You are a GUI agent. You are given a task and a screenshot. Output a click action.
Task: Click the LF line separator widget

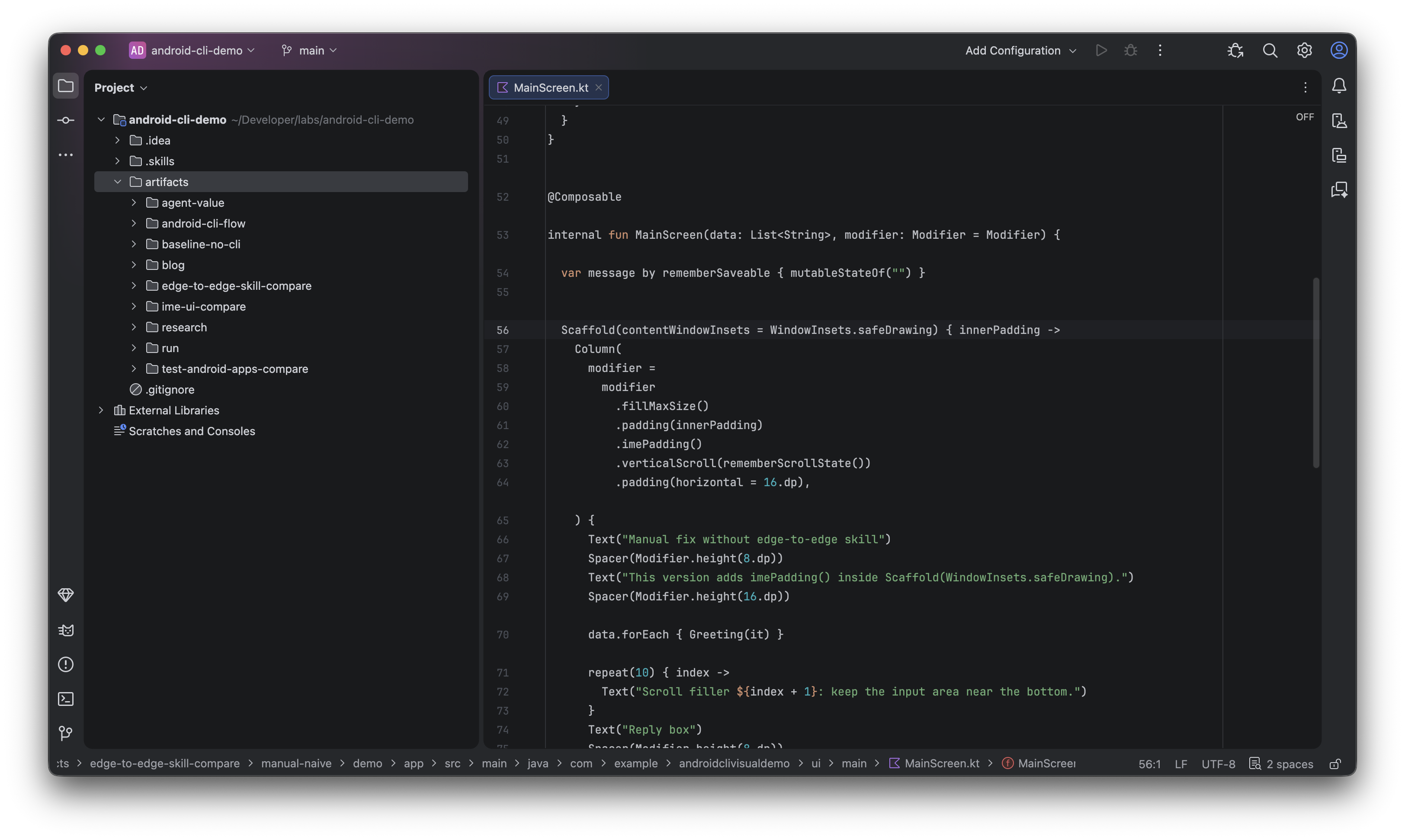1181,763
